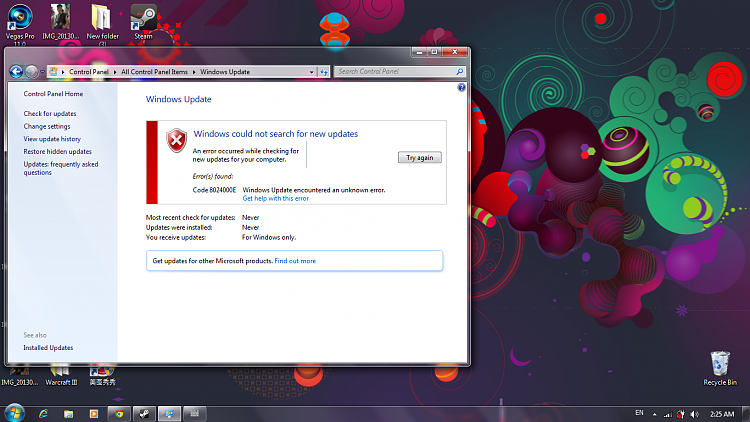
Task: Click error code text Code 8024000E
Action: coord(214,190)
